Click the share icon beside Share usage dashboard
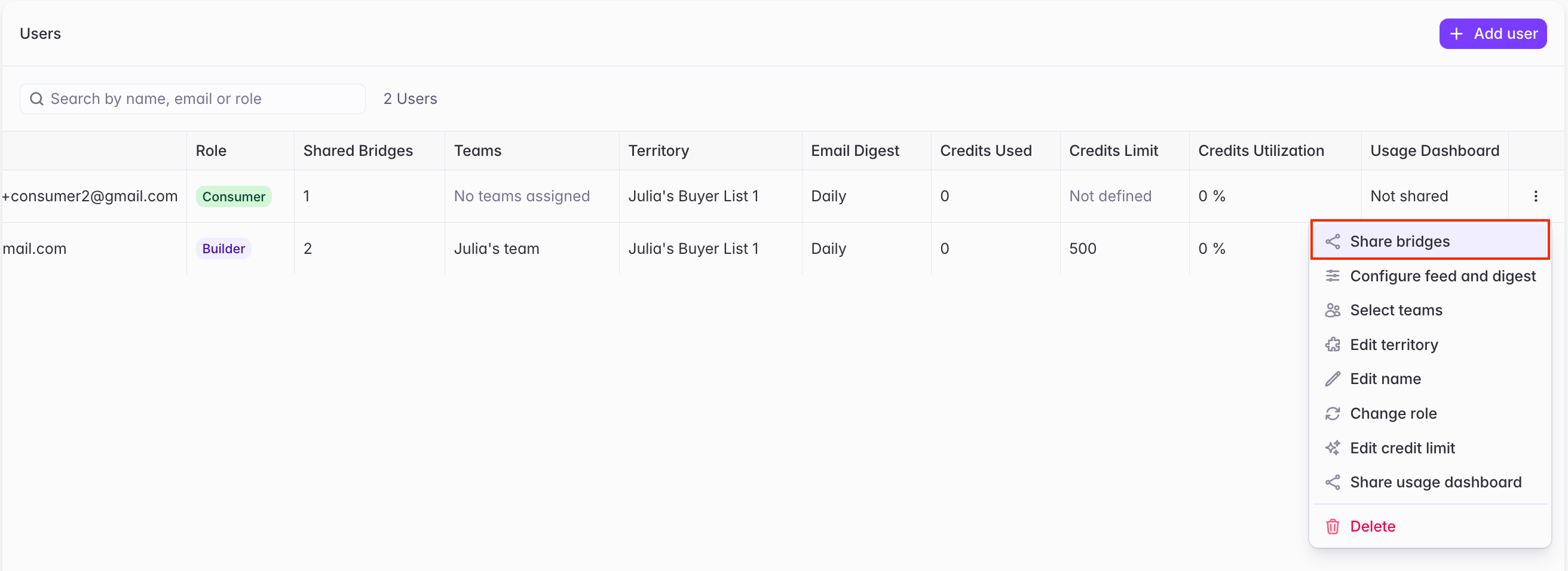The image size is (1568, 571). click(x=1333, y=482)
